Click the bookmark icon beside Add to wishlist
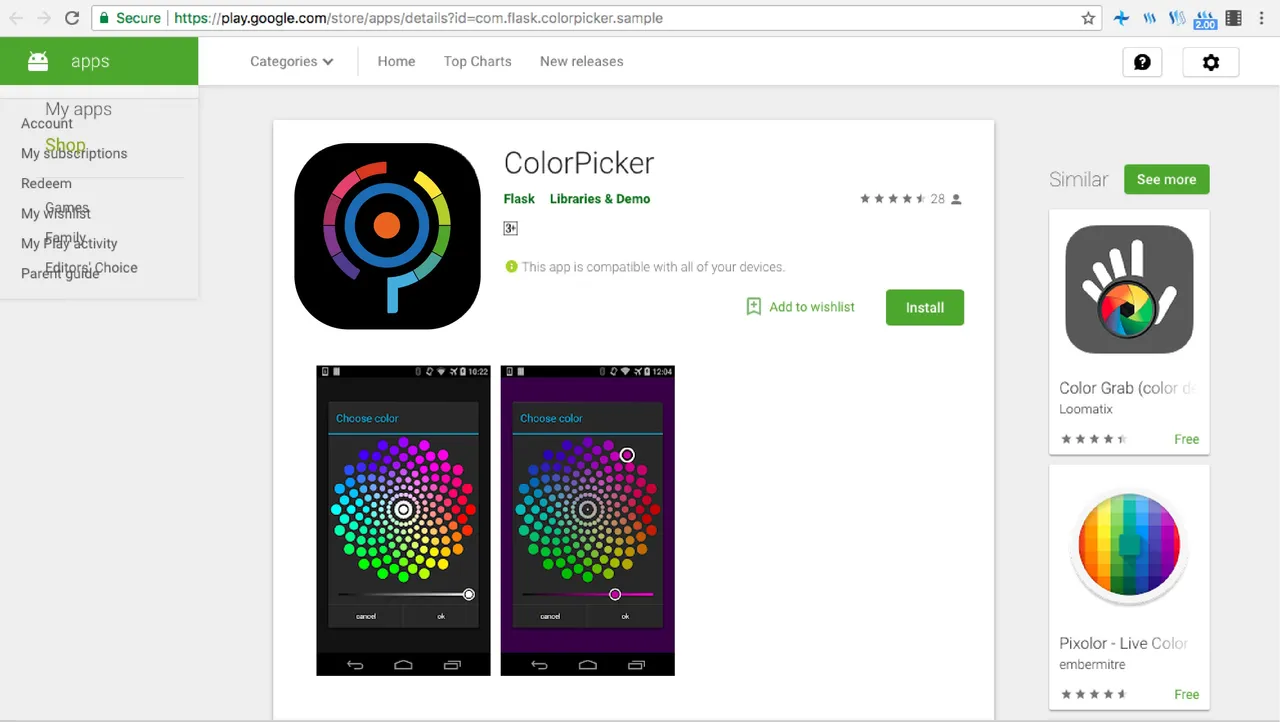 tap(754, 306)
